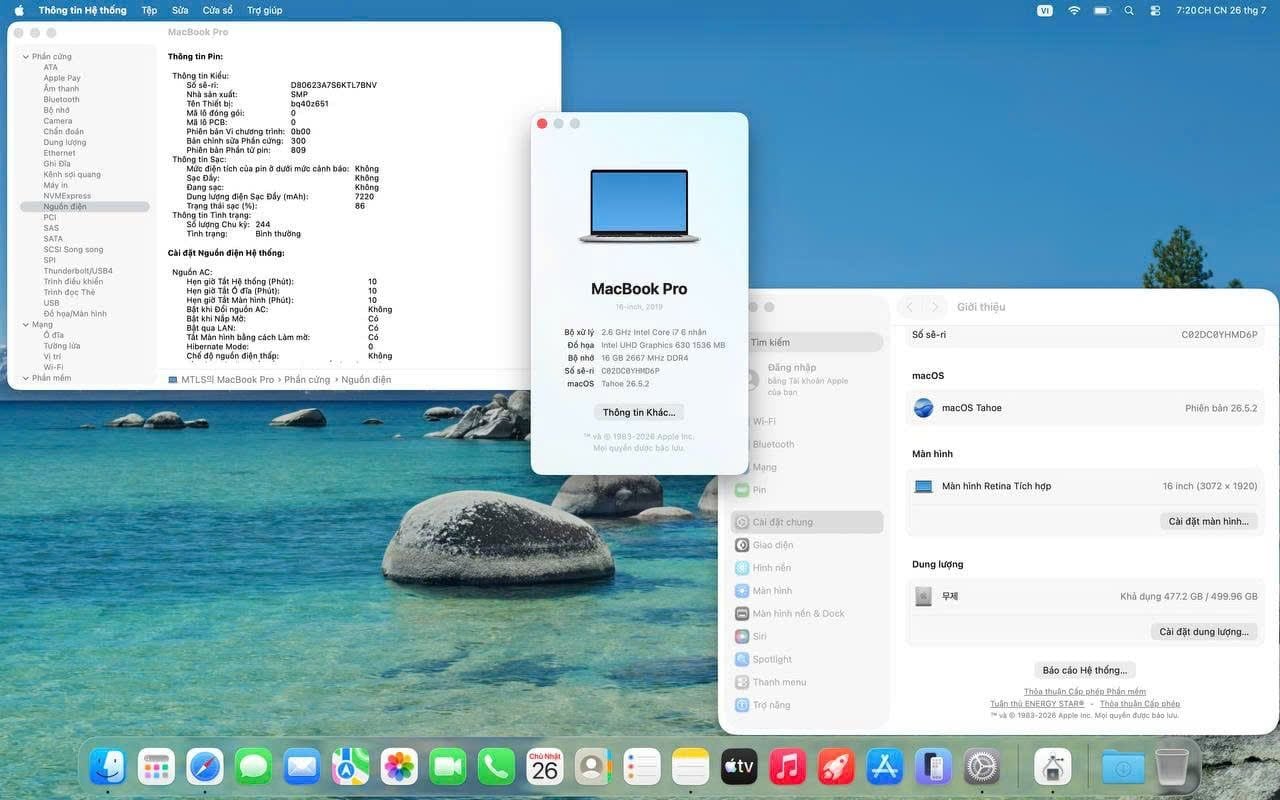Image resolution: width=1280 pixels, height=800 pixels.
Task: Click Phần cứng in the bottom path bar
Action: [307, 380]
